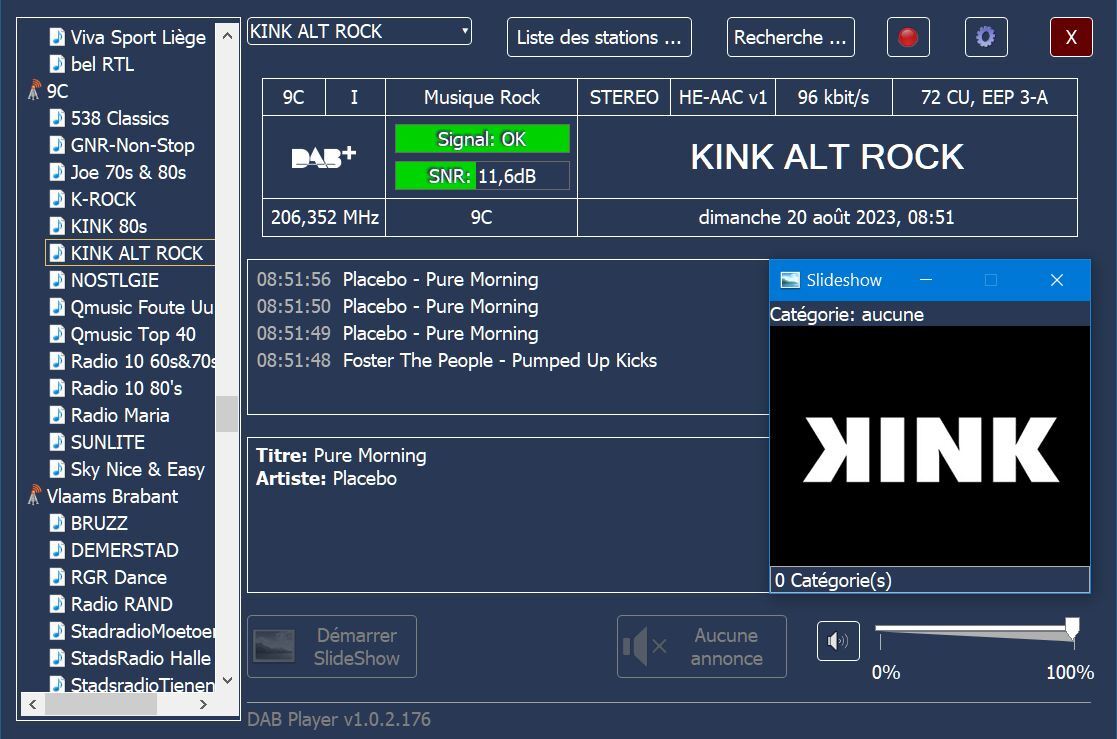
Task: Close the player with red X button
Action: coord(1071,37)
